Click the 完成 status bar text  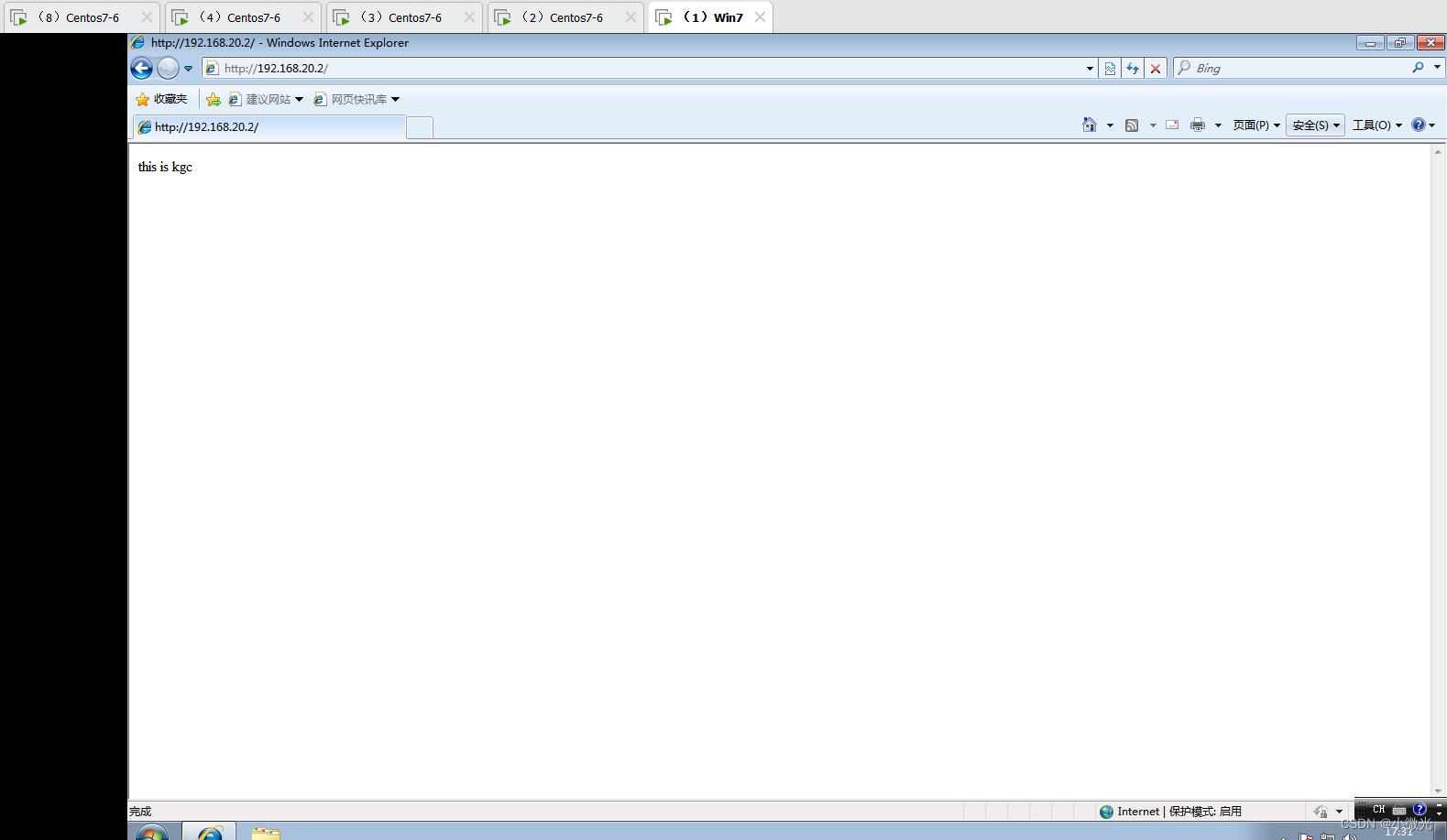pos(140,812)
